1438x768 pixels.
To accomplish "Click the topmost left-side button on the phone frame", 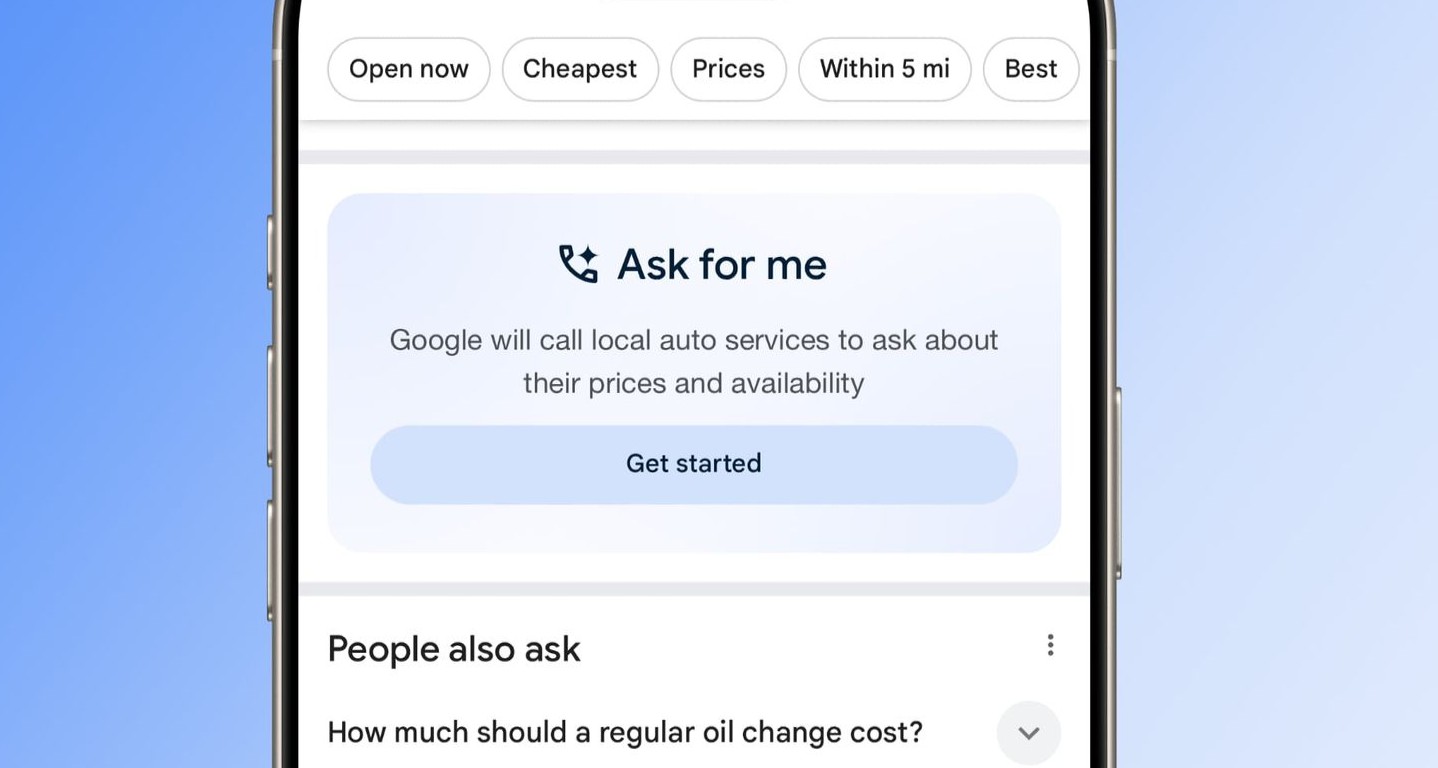I will (x=270, y=252).
